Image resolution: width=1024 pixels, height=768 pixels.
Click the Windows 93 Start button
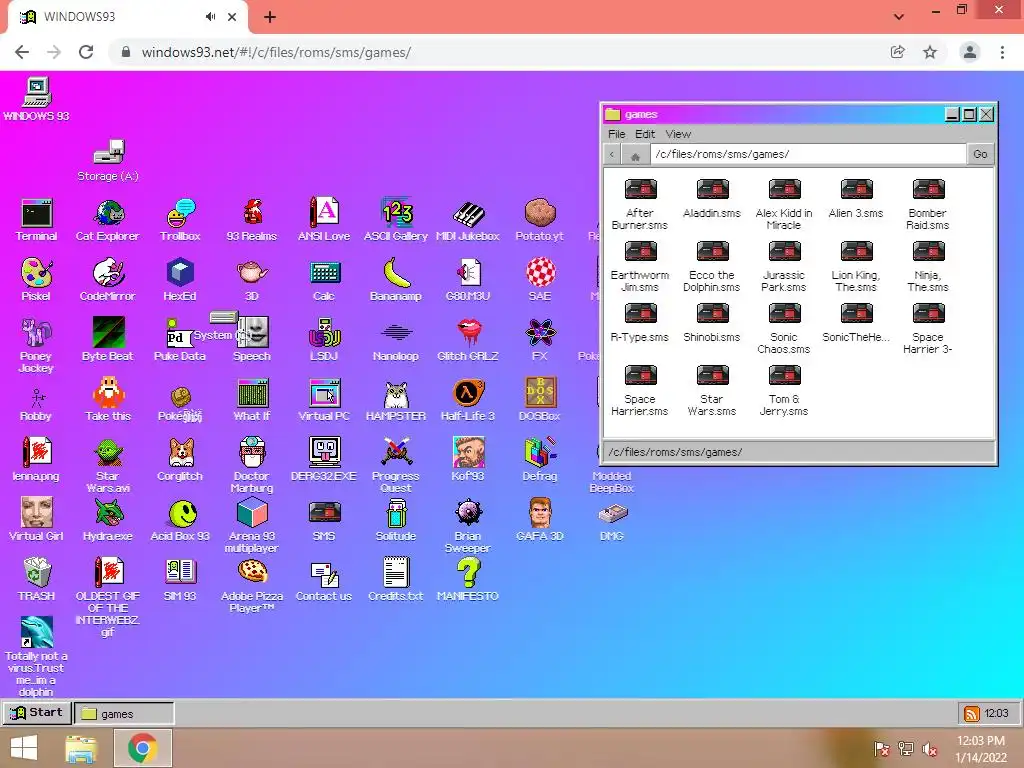(x=37, y=712)
